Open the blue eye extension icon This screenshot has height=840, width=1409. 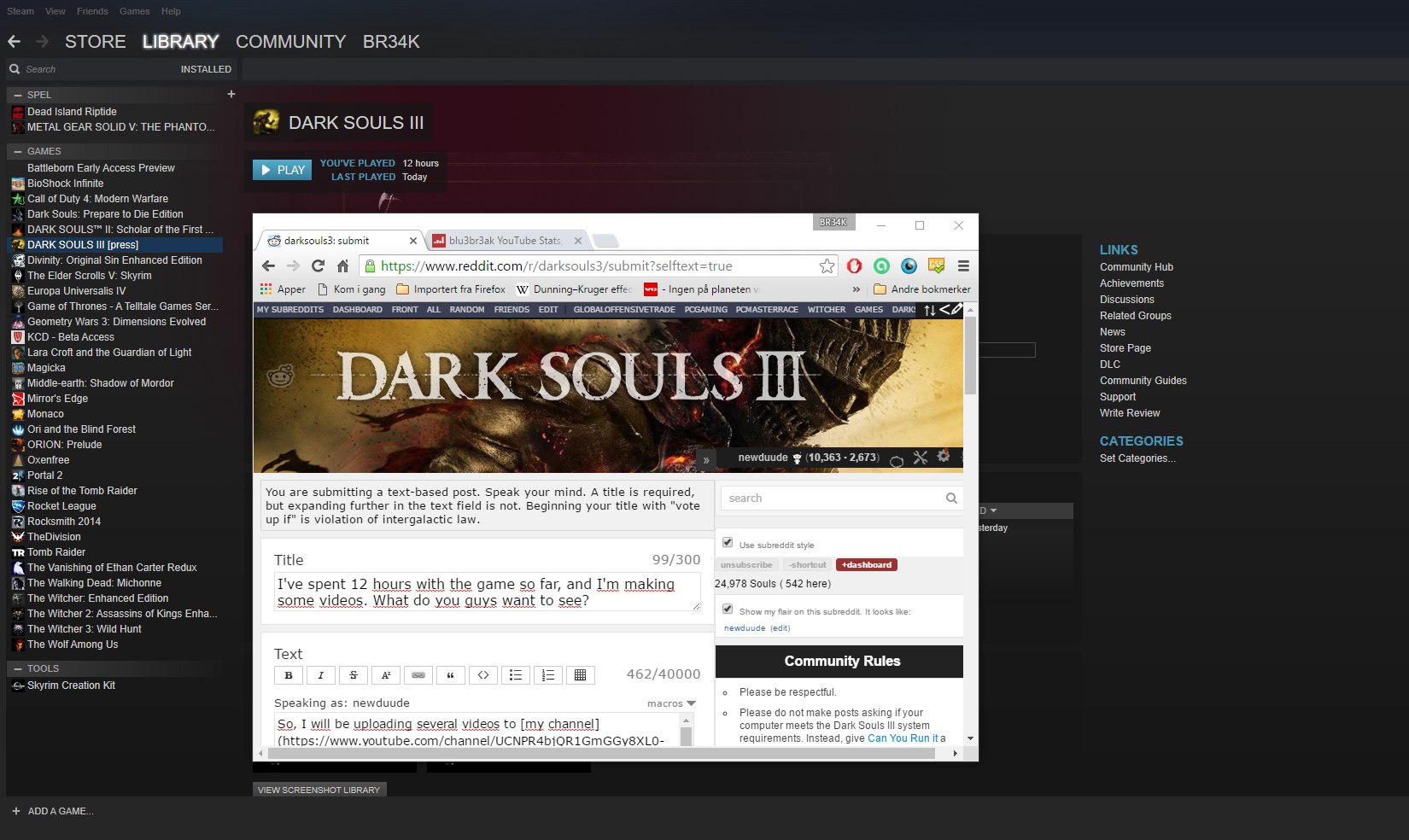pyautogui.click(x=909, y=265)
